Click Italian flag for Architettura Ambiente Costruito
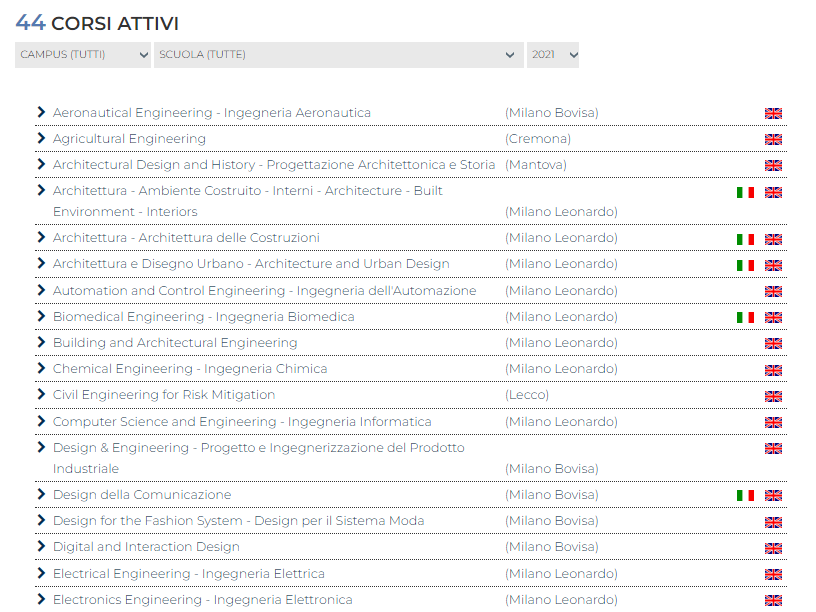 pyautogui.click(x=745, y=193)
